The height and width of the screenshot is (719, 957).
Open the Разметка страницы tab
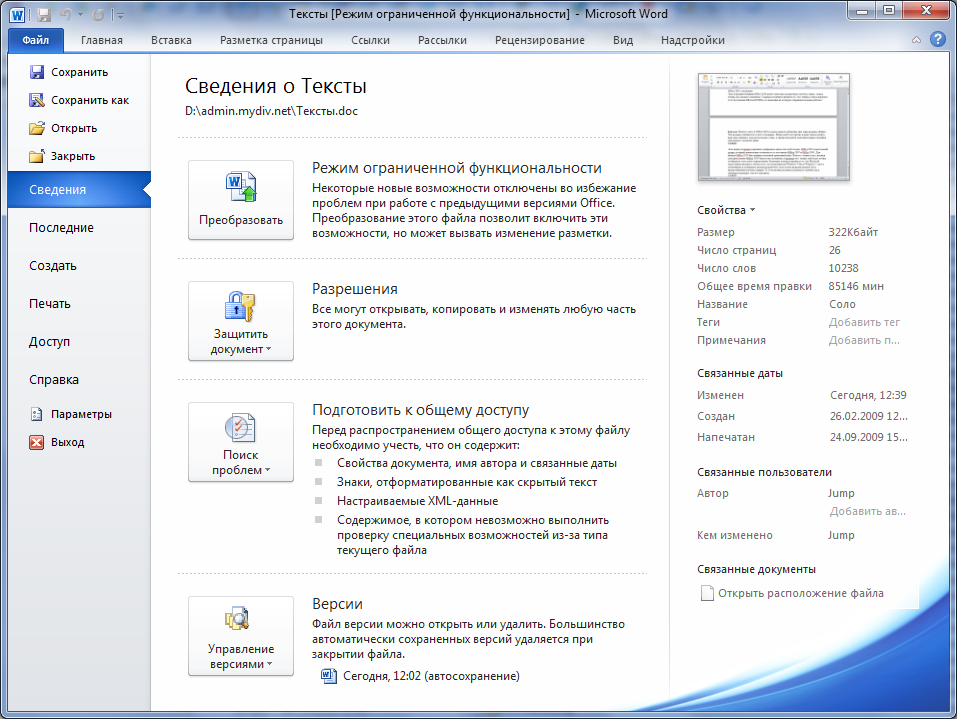coord(272,40)
